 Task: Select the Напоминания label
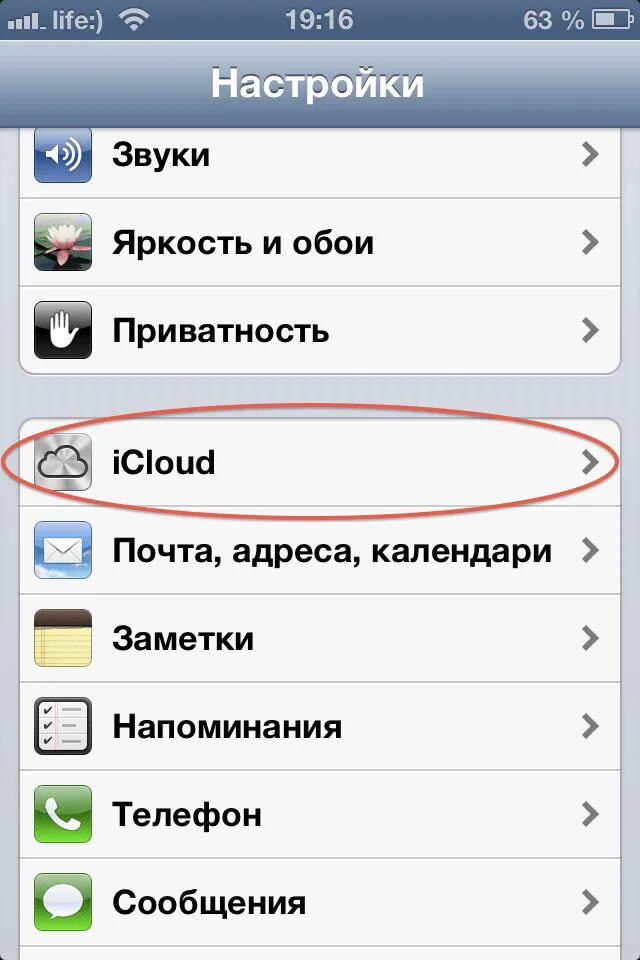[227, 727]
